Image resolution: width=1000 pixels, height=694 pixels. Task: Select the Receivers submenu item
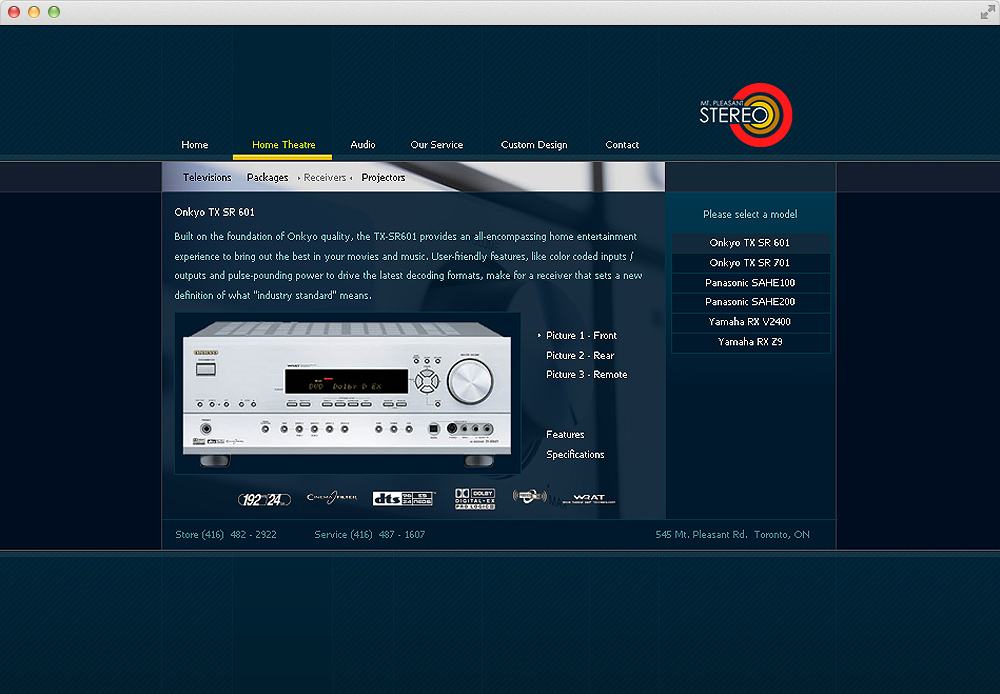(x=325, y=177)
